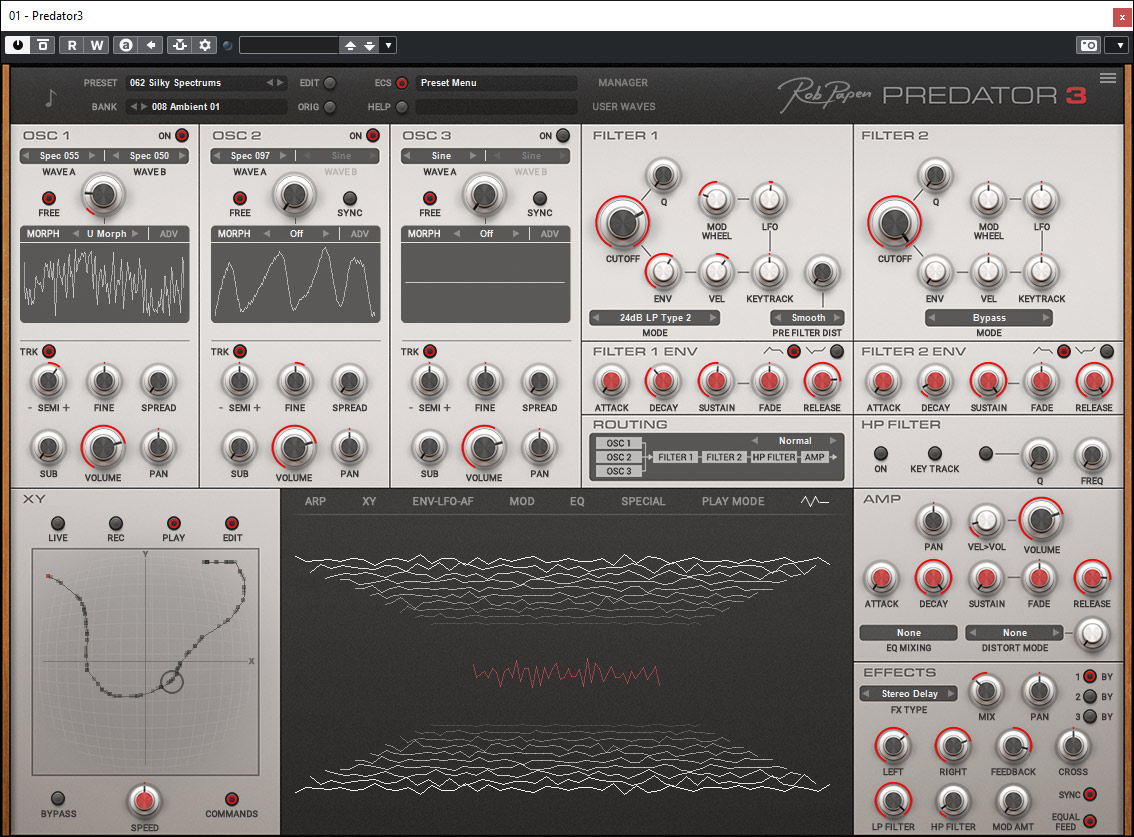Click the camera snapshot icon

pyautogui.click(x=1087, y=45)
